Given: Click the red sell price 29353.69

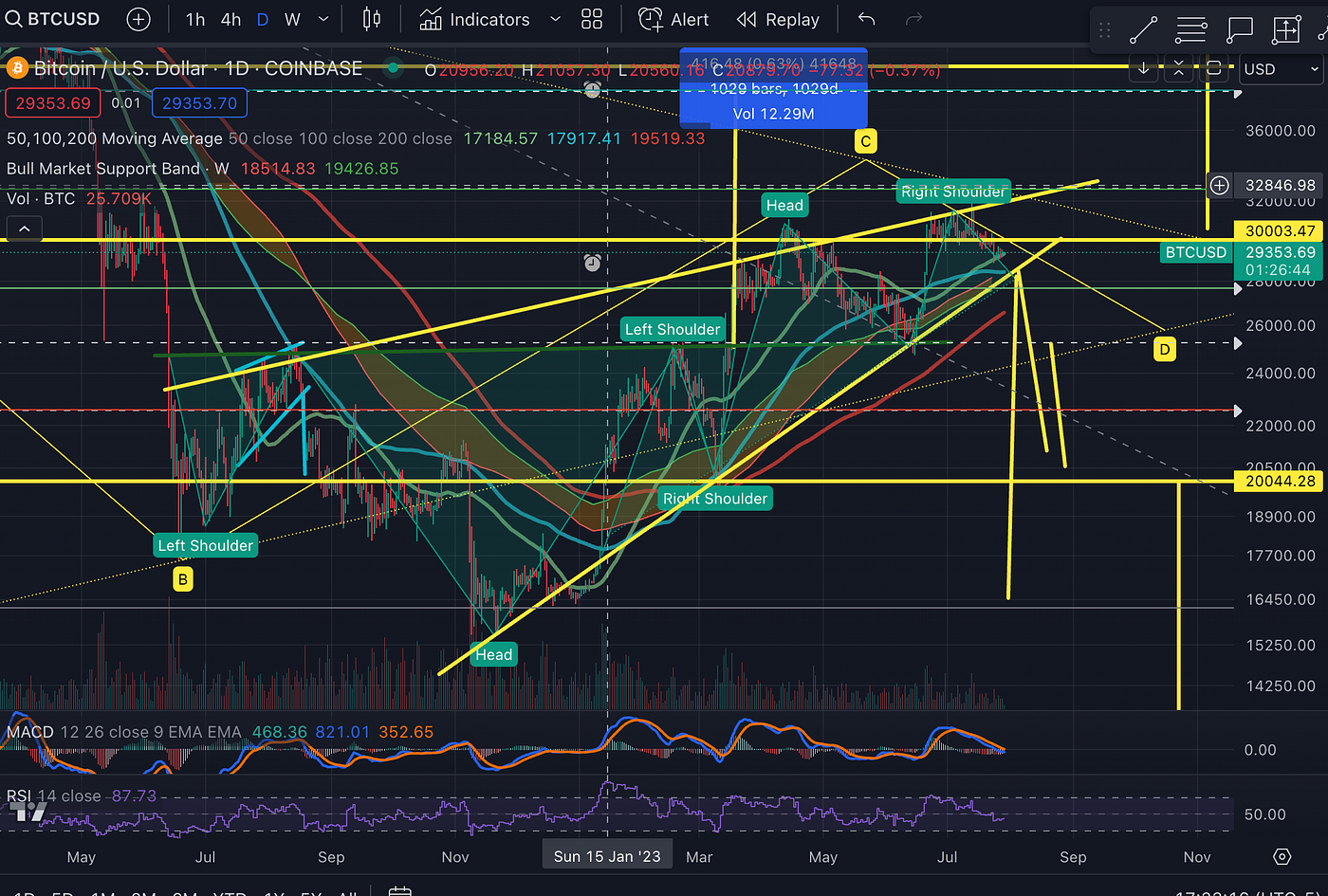Looking at the screenshot, I should tap(53, 102).
